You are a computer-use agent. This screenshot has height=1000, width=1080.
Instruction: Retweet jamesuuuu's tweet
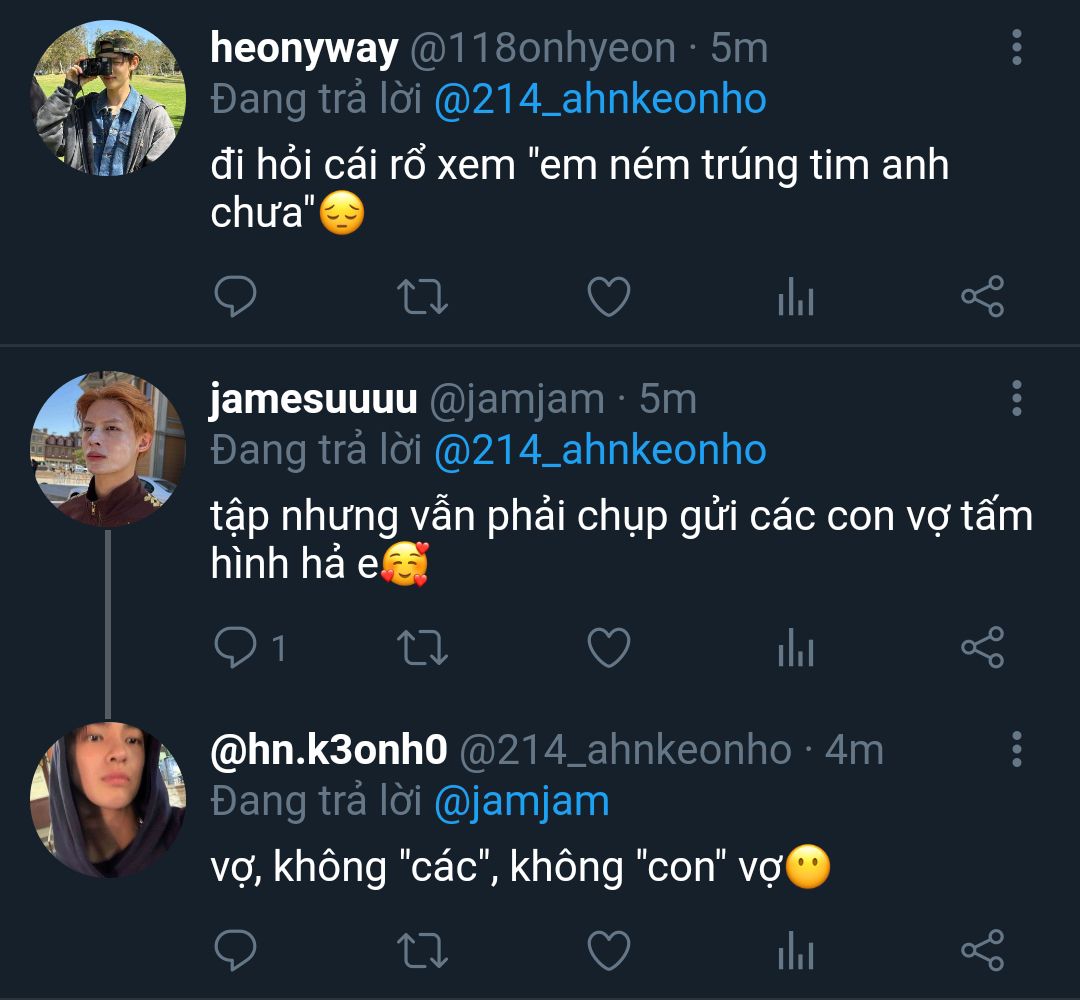[423, 649]
